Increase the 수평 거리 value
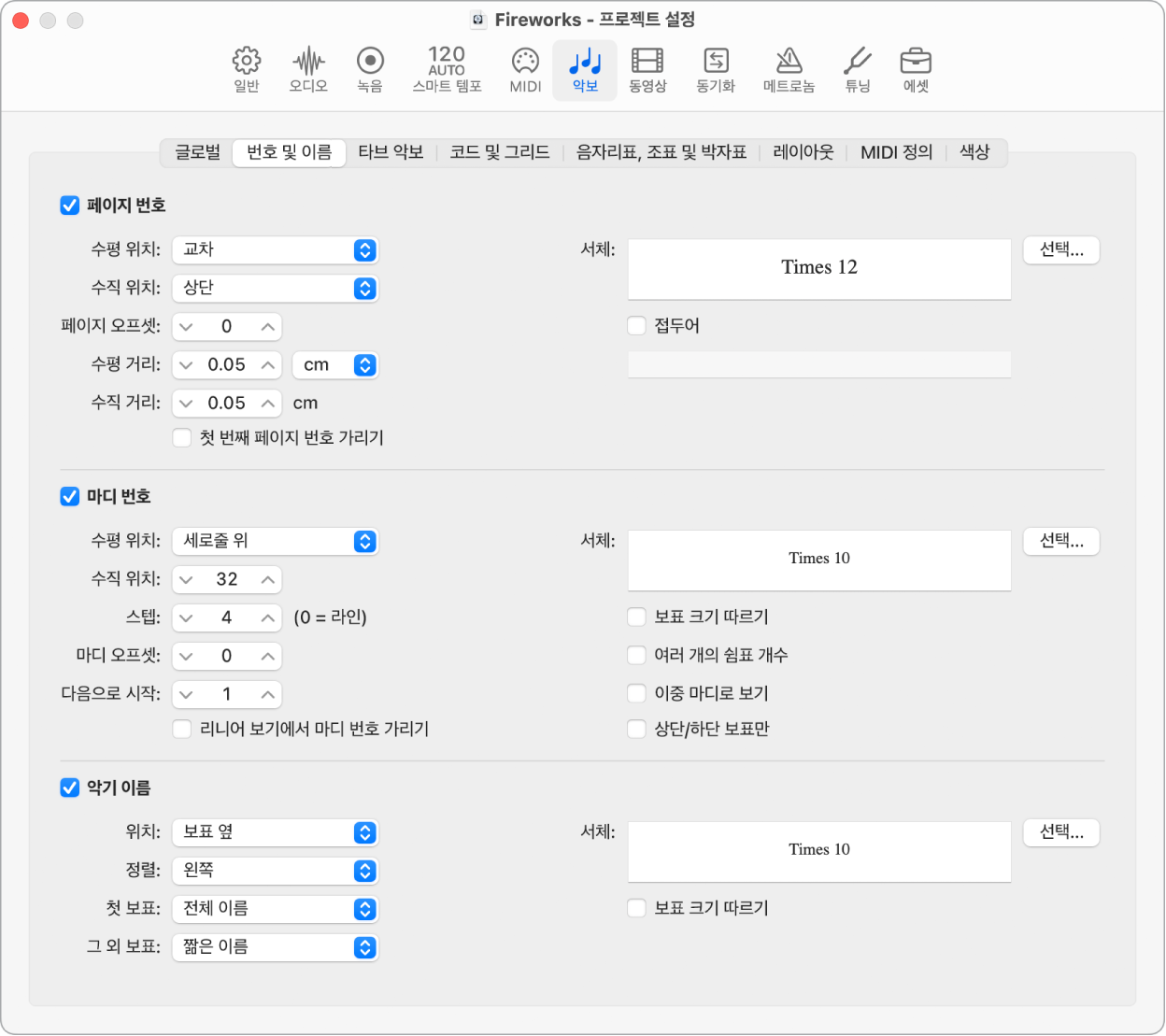 click(x=267, y=365)
